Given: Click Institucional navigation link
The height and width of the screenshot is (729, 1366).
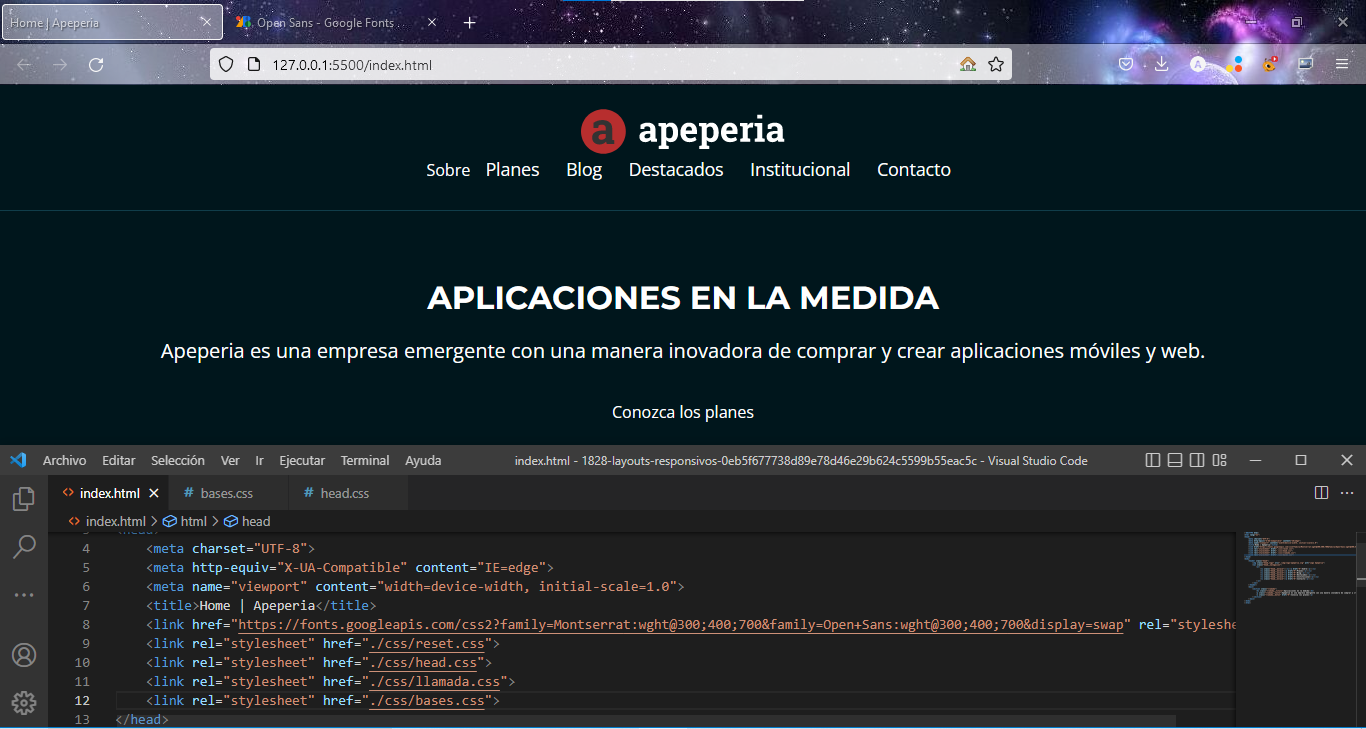Looking at the screenshot, I should tap(800, 170).
